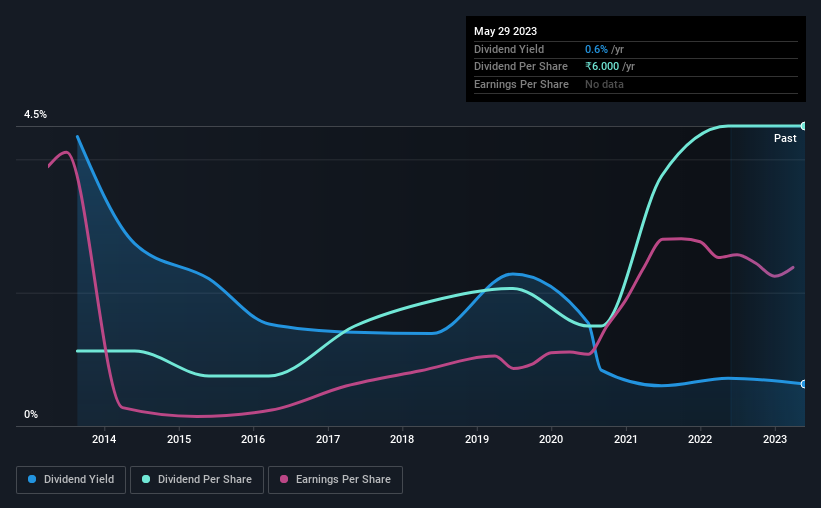The height and width of the screenshot is (508, 821).
Task: Toggle the Earnings Per Share legend series
Action: click(335, 480)
